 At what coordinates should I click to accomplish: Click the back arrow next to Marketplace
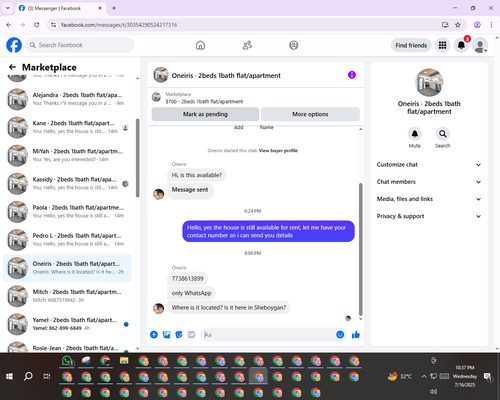(12, 67)
